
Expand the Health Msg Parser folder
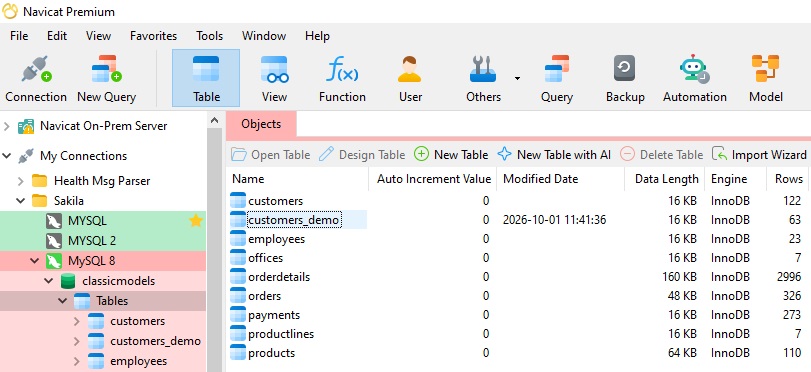[x=21, y=181]
